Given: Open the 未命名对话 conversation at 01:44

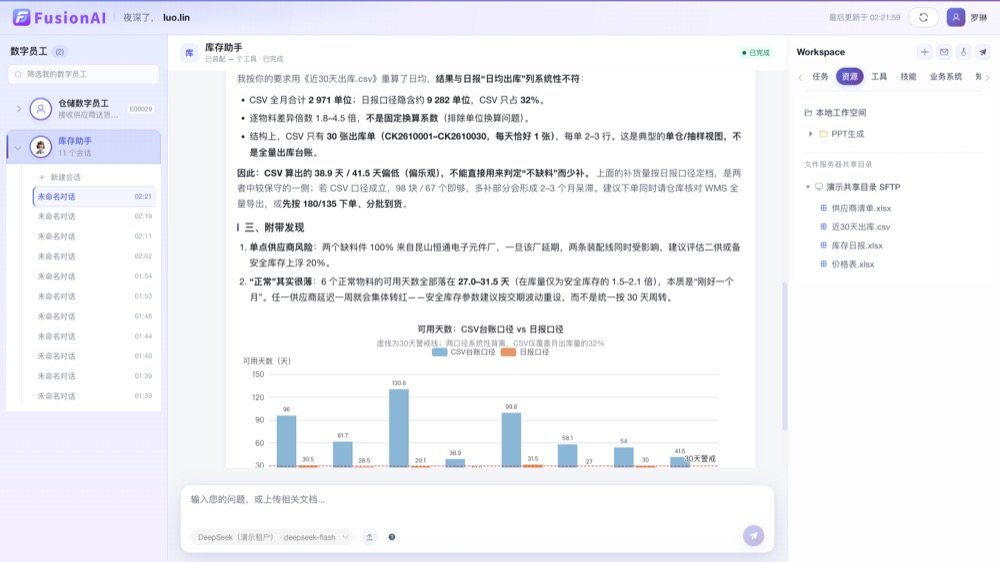Looking at the screenshot, I should (x=94, y=336).
